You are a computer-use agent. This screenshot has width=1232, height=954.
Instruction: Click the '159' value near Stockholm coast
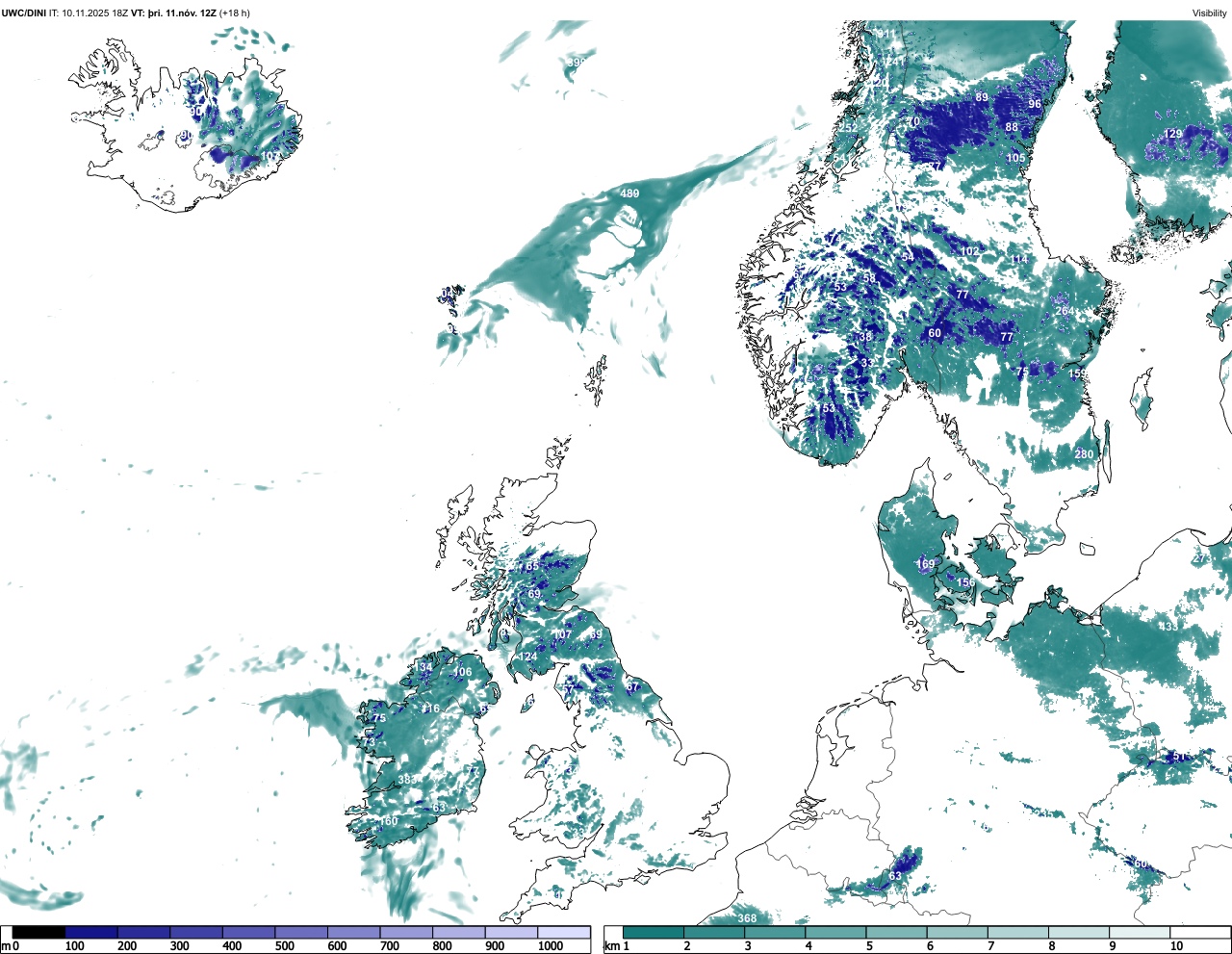(x=1077, y=374)
